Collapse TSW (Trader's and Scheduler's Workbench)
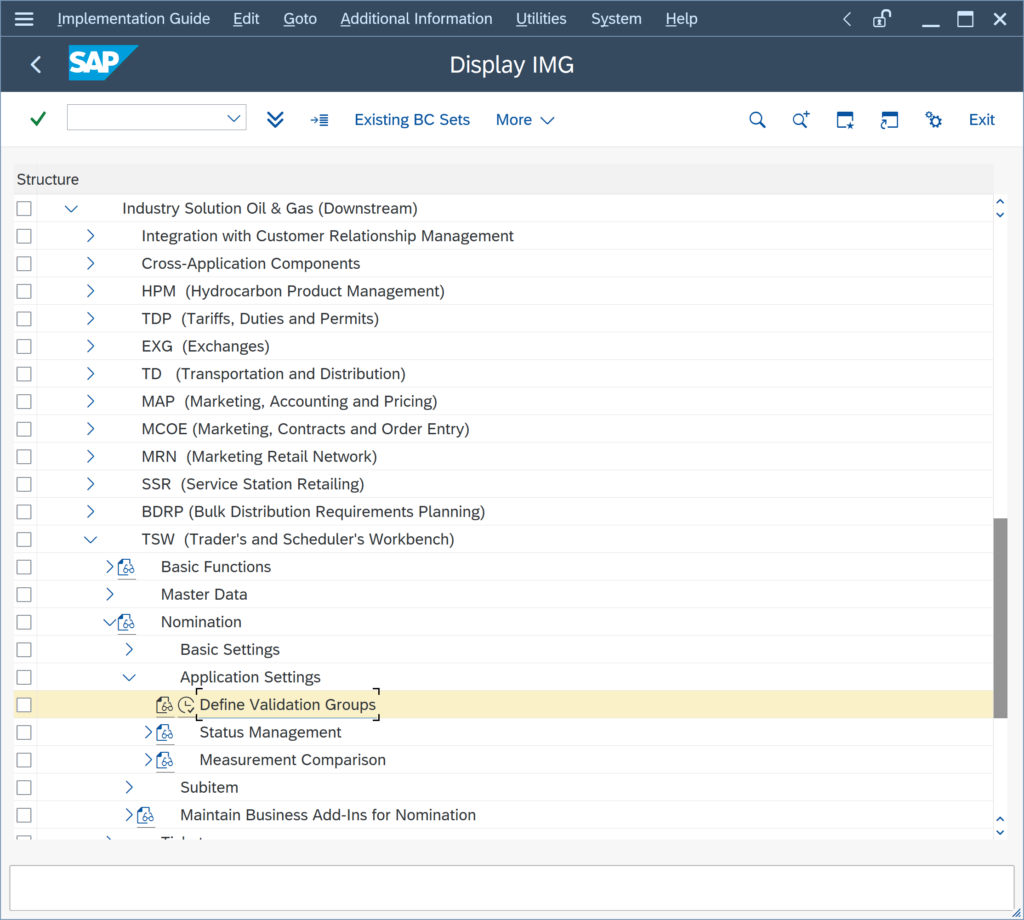Image resolution: width=1024 pixels, height=920 pixels. point(91,539)
